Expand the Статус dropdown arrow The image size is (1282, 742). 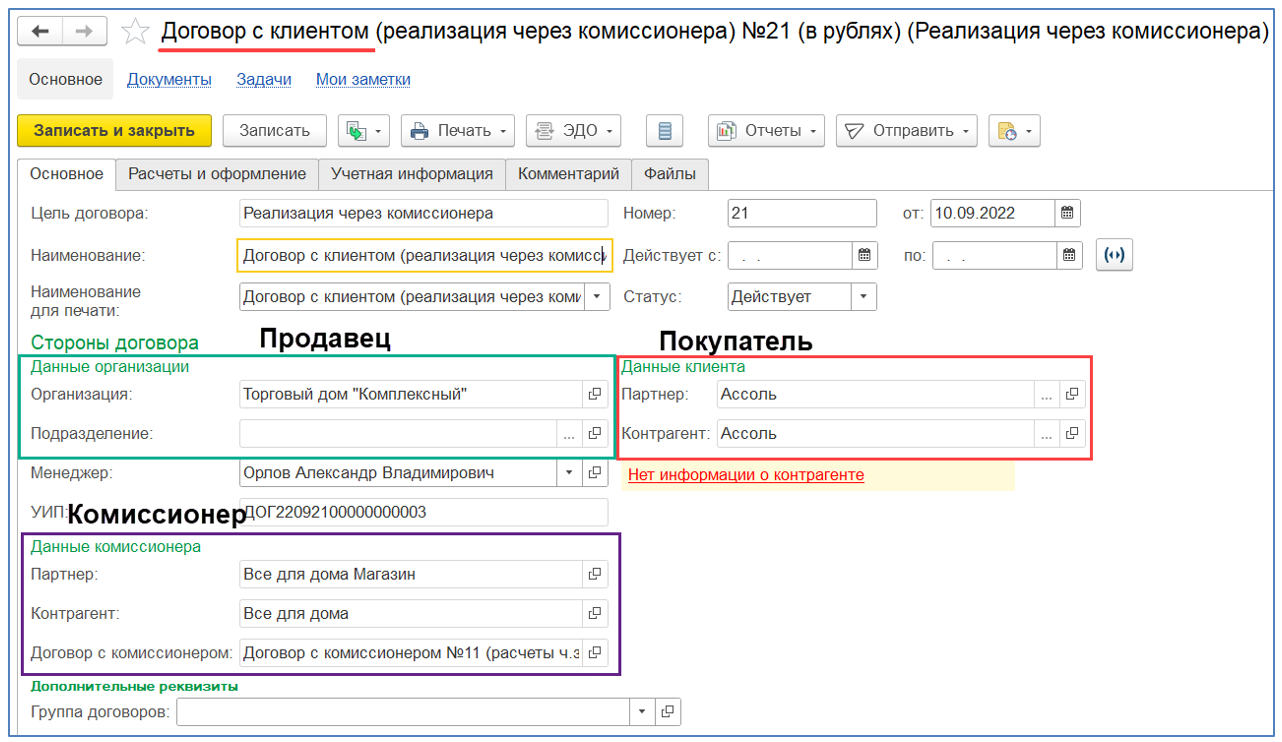coord(864,296)
